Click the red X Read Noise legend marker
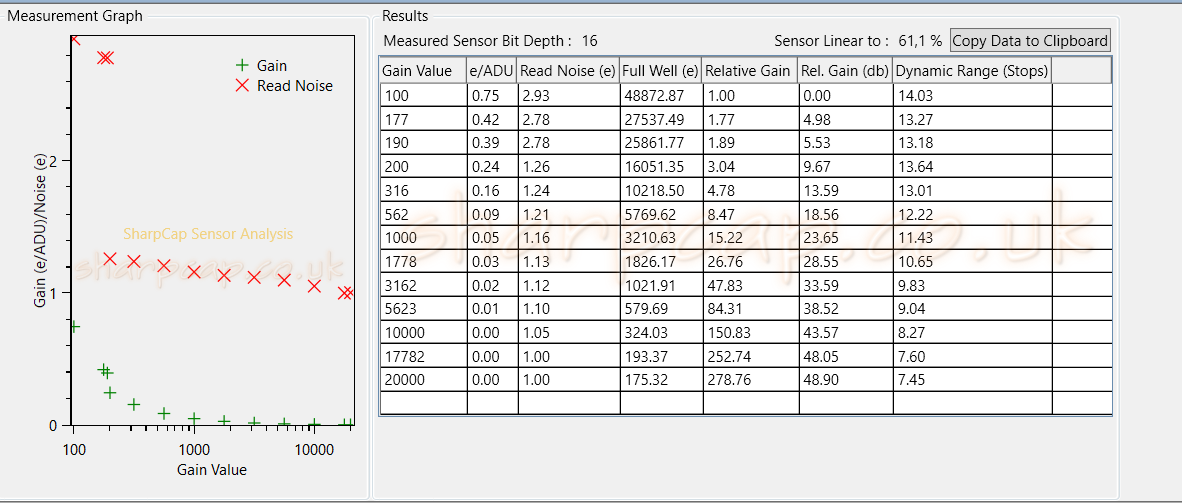Viewport: 1182px width, 503px height. coord(241,86)
